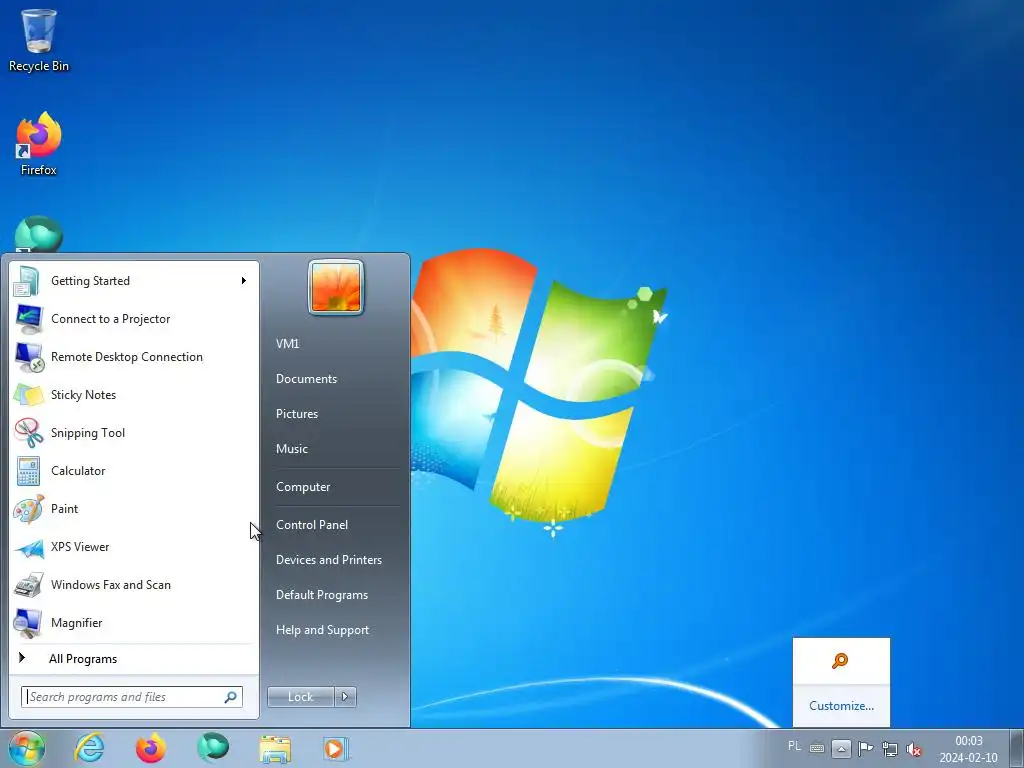The width and height of the screenshot is (1024, 768).
Task: Click Customize... link in tray popup
Action: click(x=841, y=706)
